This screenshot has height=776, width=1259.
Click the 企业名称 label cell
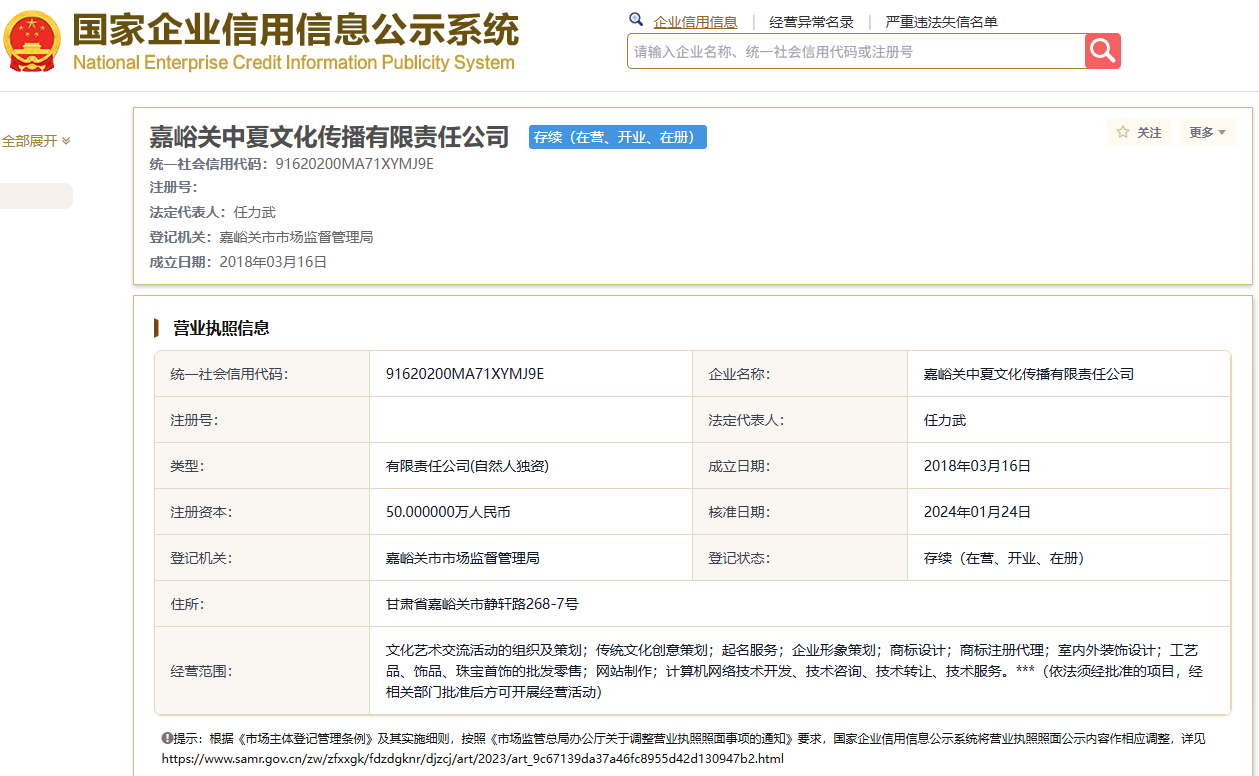[x=800, y=374]
